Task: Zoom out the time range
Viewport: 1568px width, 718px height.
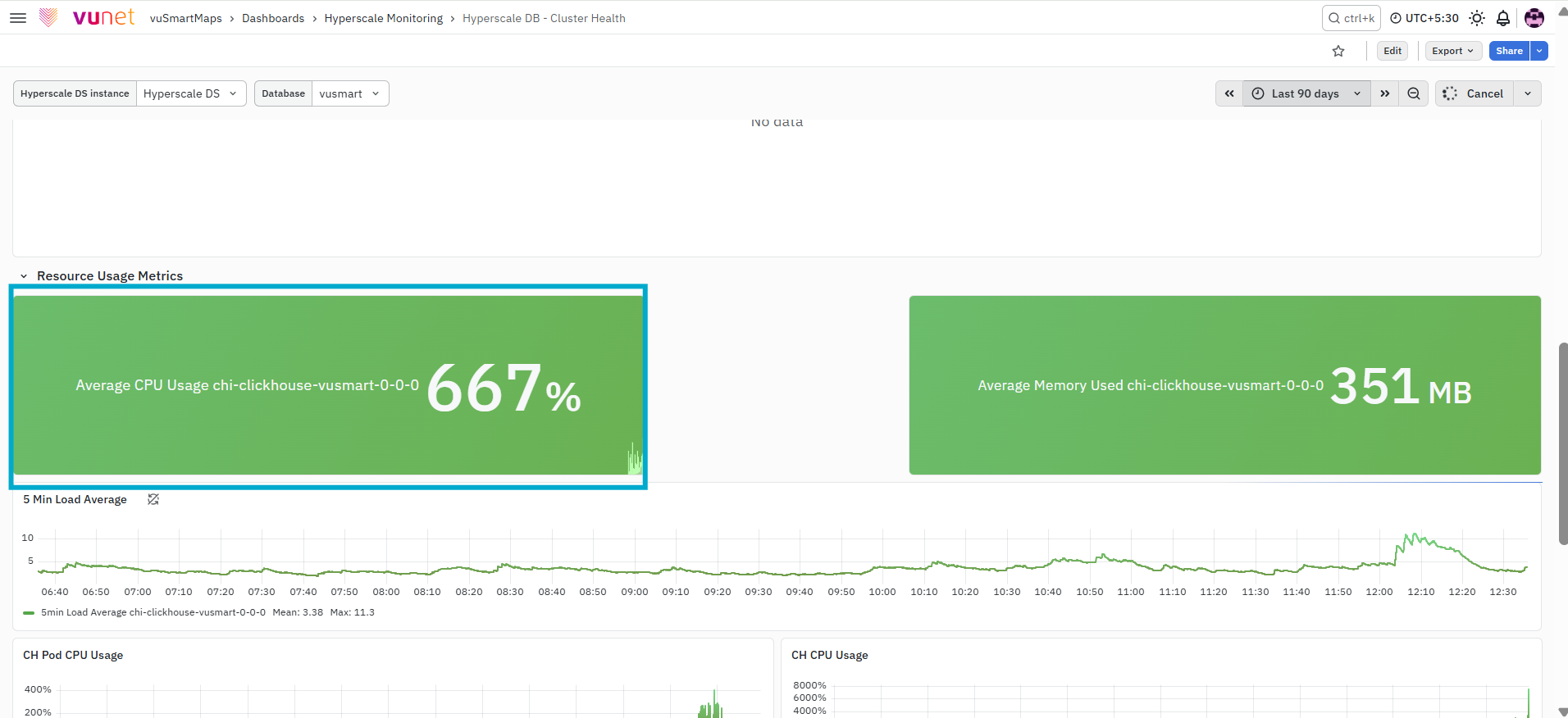Action: (x=1414, y=93)
